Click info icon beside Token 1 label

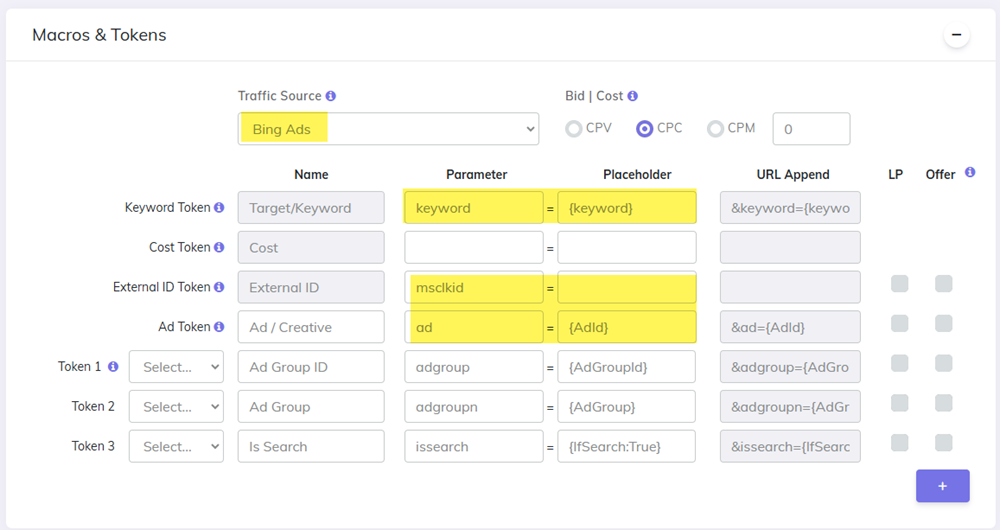113,366
